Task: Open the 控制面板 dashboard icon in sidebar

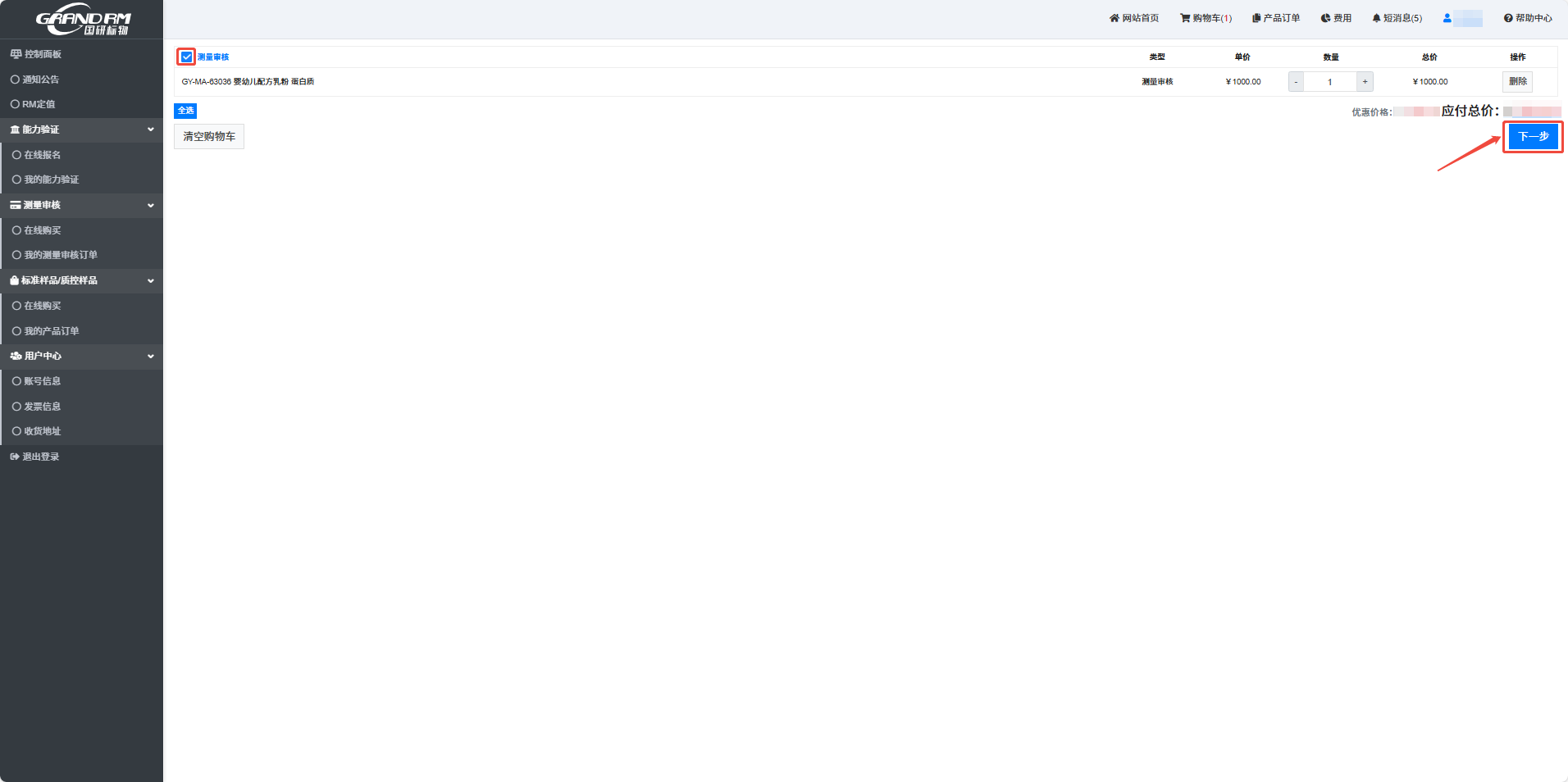Action: click(x=15, y=54)
